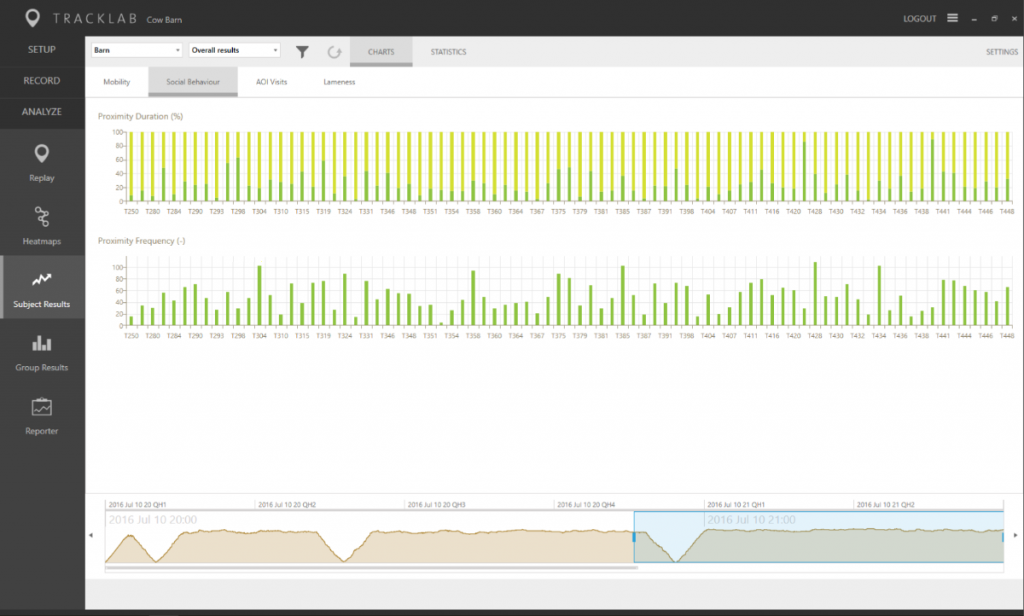Open the Barn selection dropdown

click(135, 49)
